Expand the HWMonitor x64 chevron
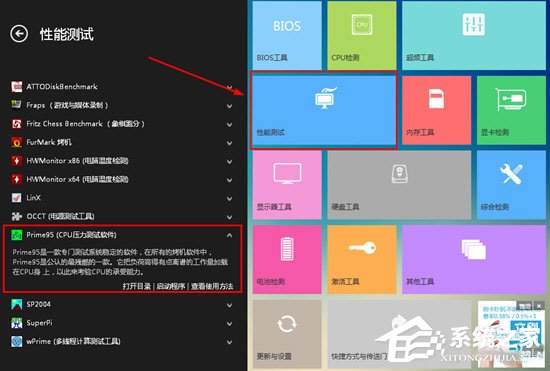Screen dimensions: 550x371 pyautogui.click(x=229, y=180)
